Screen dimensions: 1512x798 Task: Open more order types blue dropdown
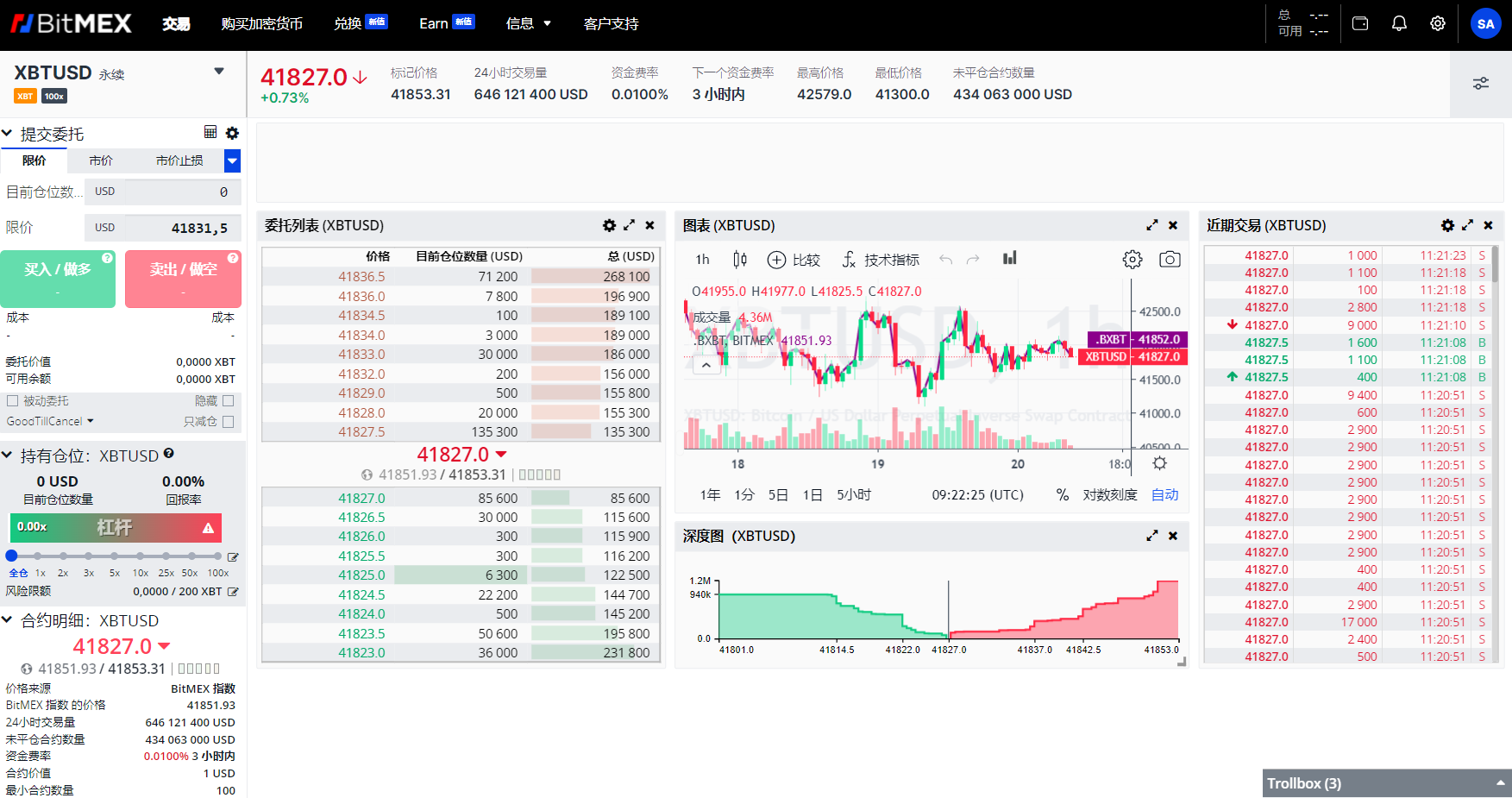232,160
